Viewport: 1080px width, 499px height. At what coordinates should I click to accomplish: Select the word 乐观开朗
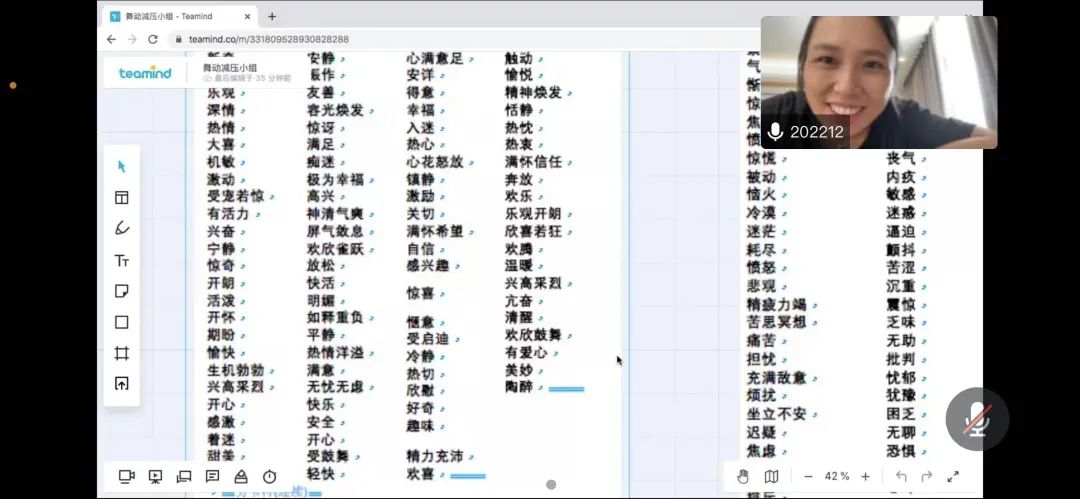pyautogui.click(x=533, y=214)
